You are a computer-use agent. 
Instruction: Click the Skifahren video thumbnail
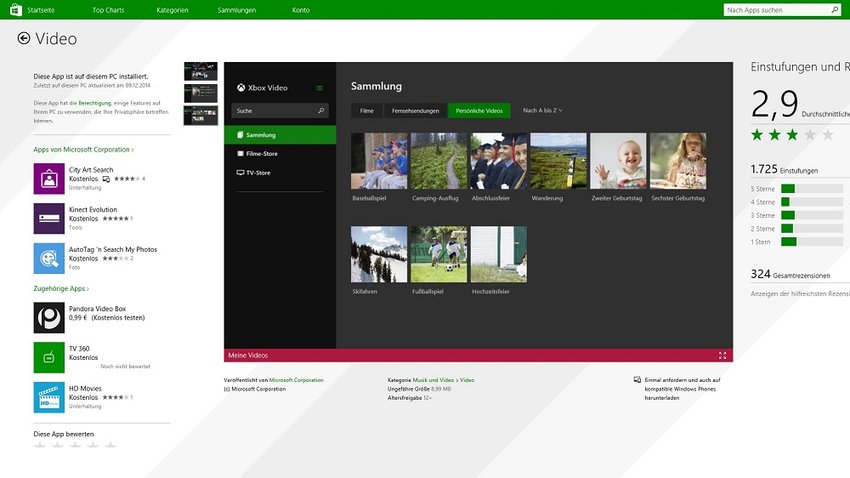379,254
